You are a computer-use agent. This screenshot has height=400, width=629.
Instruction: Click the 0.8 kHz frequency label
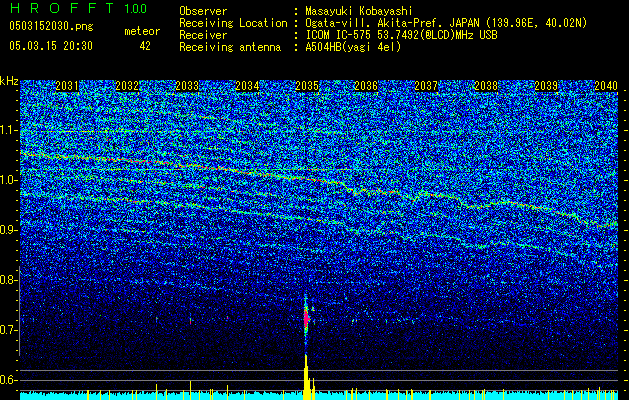8,280
